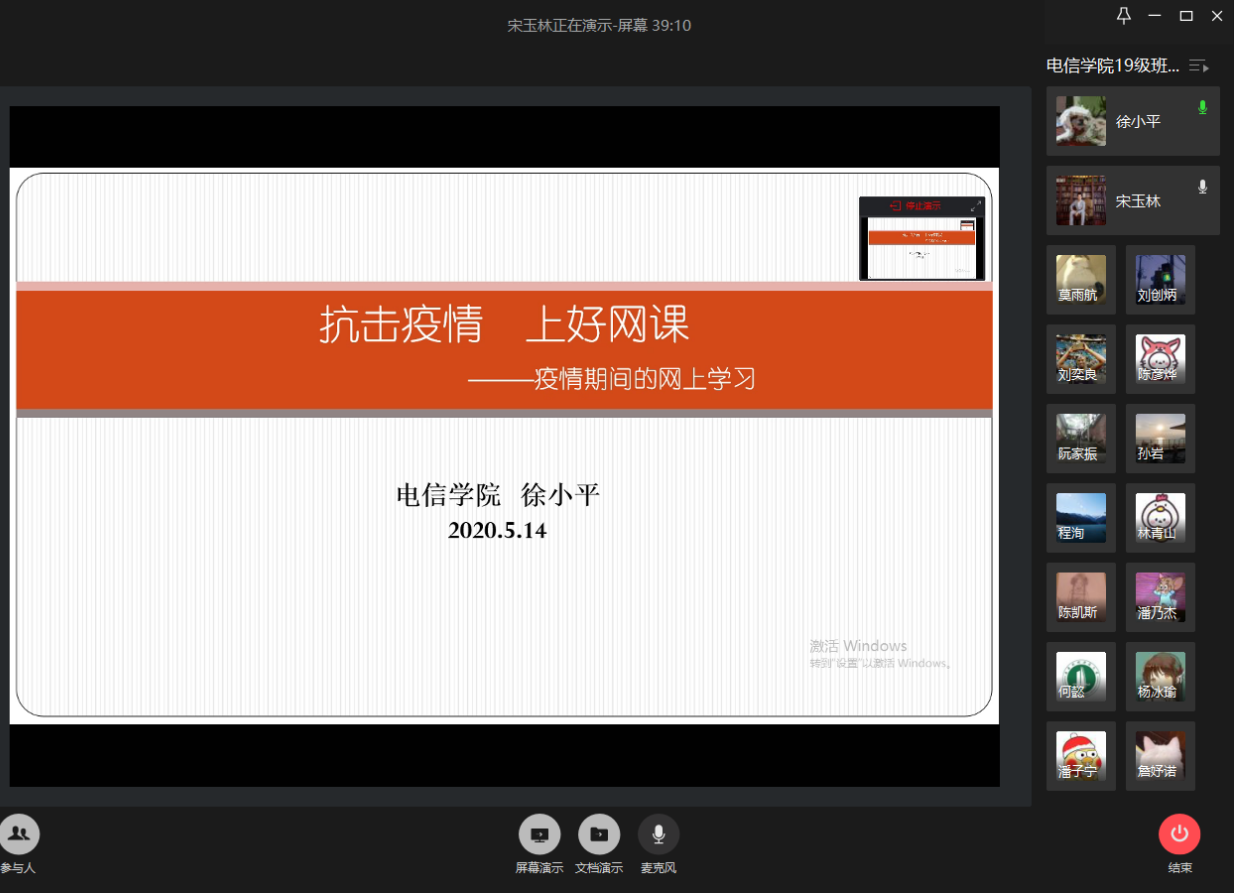Select participant 莫雨航's avatar
The height and width of the screenshot is (893, 1234).
tap(1081, 280)
